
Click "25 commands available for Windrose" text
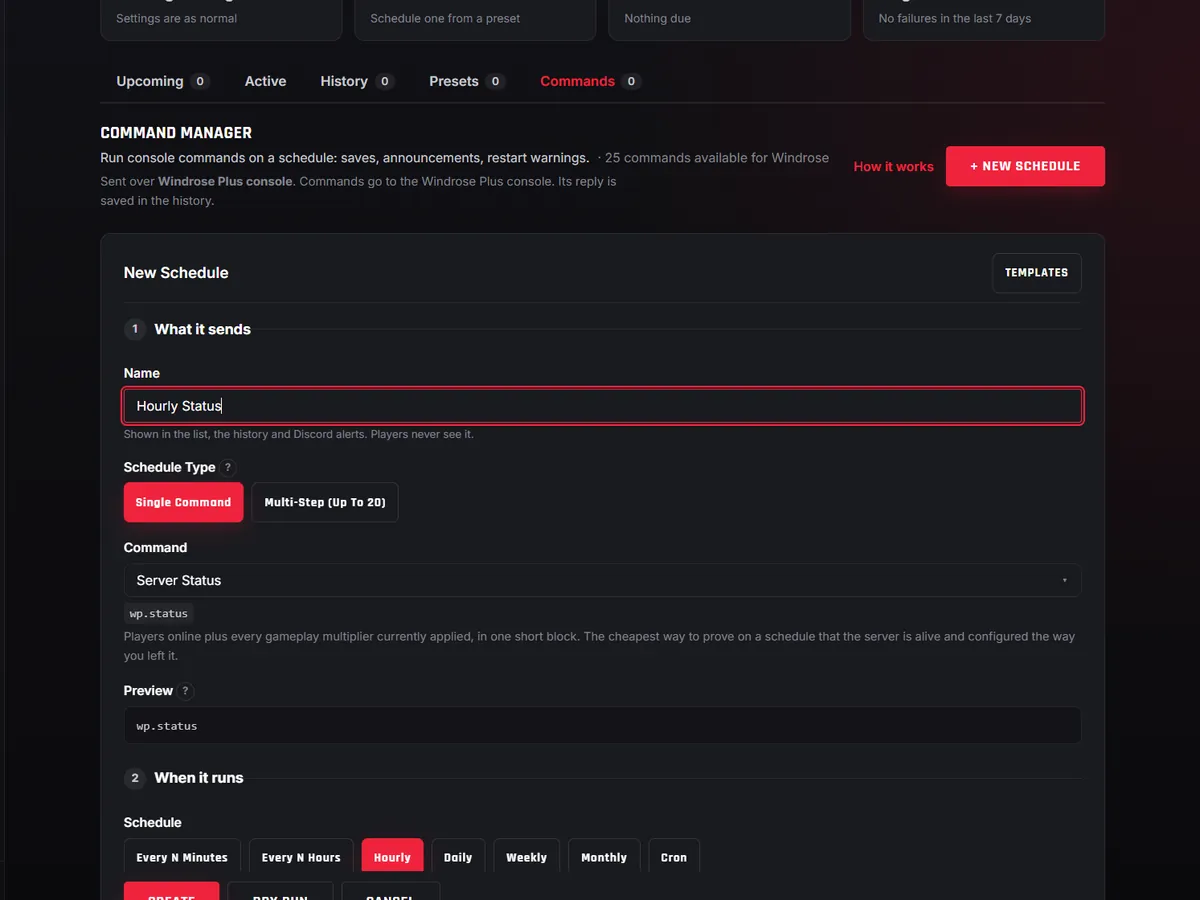717,158
